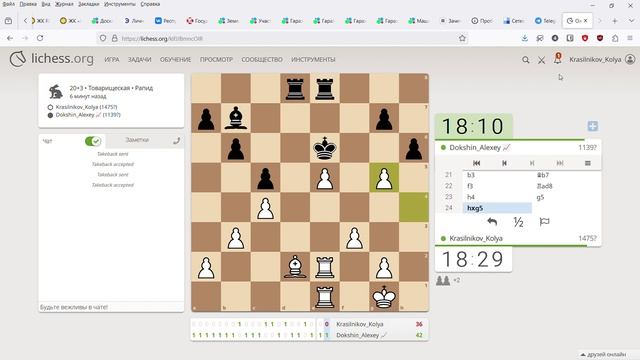Image resolution: width=640 pixels, height=360 pixels.
Task: Open Krasilnikov_Kolya in crosstable below board
Action: (x=360, y=324)
